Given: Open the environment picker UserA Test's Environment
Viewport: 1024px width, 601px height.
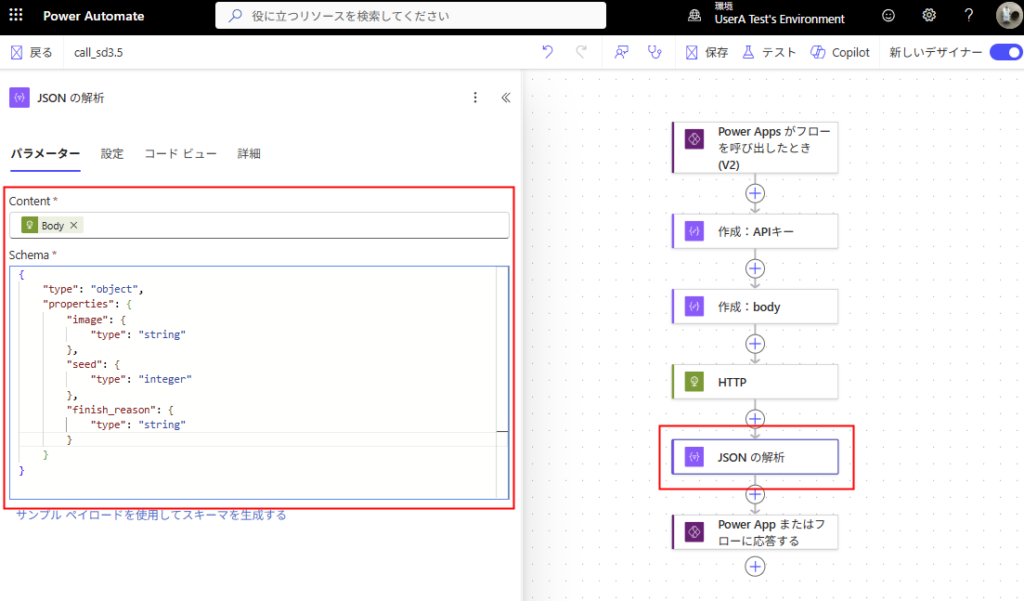Looking at the screenshot, I should (x=780, y=16).
